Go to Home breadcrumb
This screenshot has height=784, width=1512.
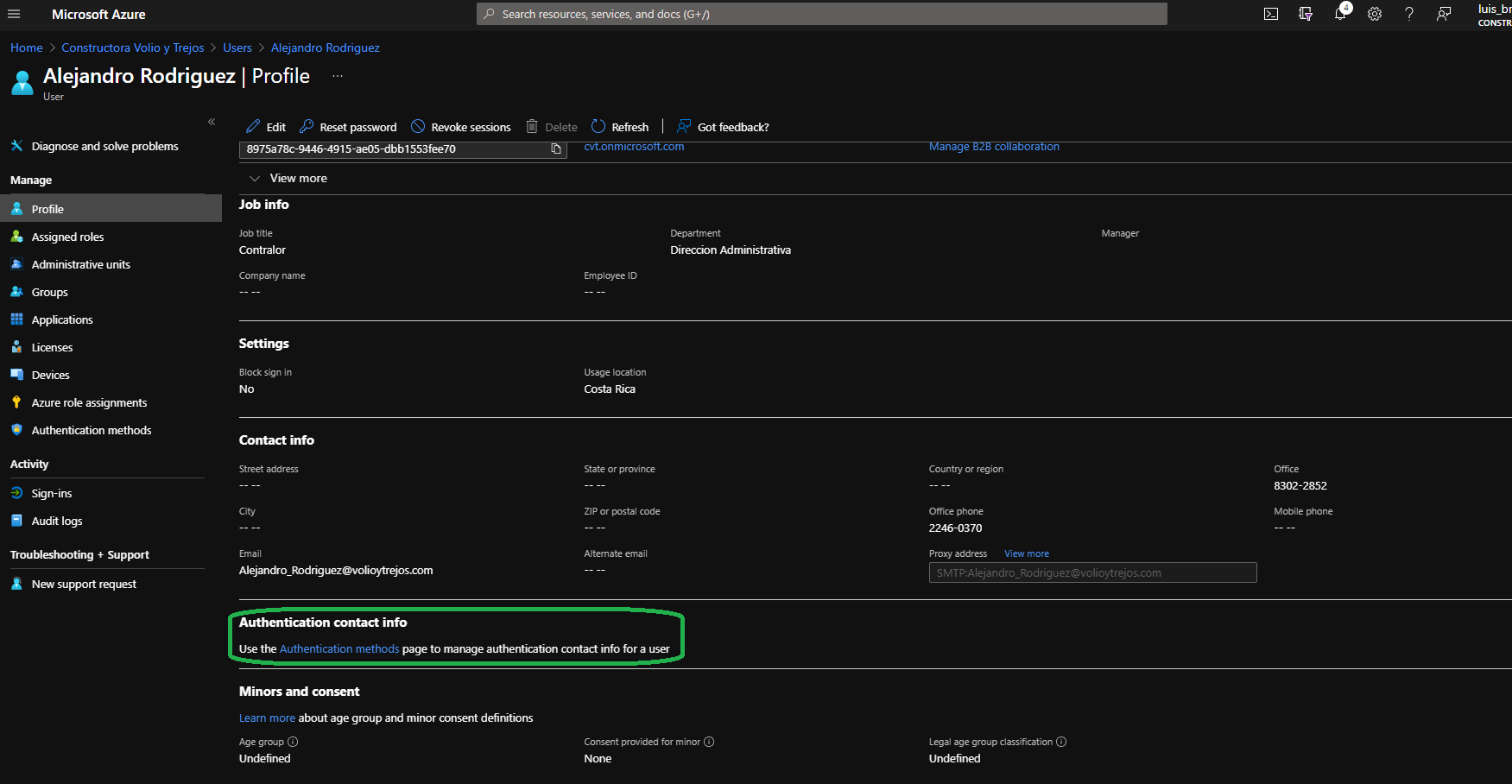27,47
